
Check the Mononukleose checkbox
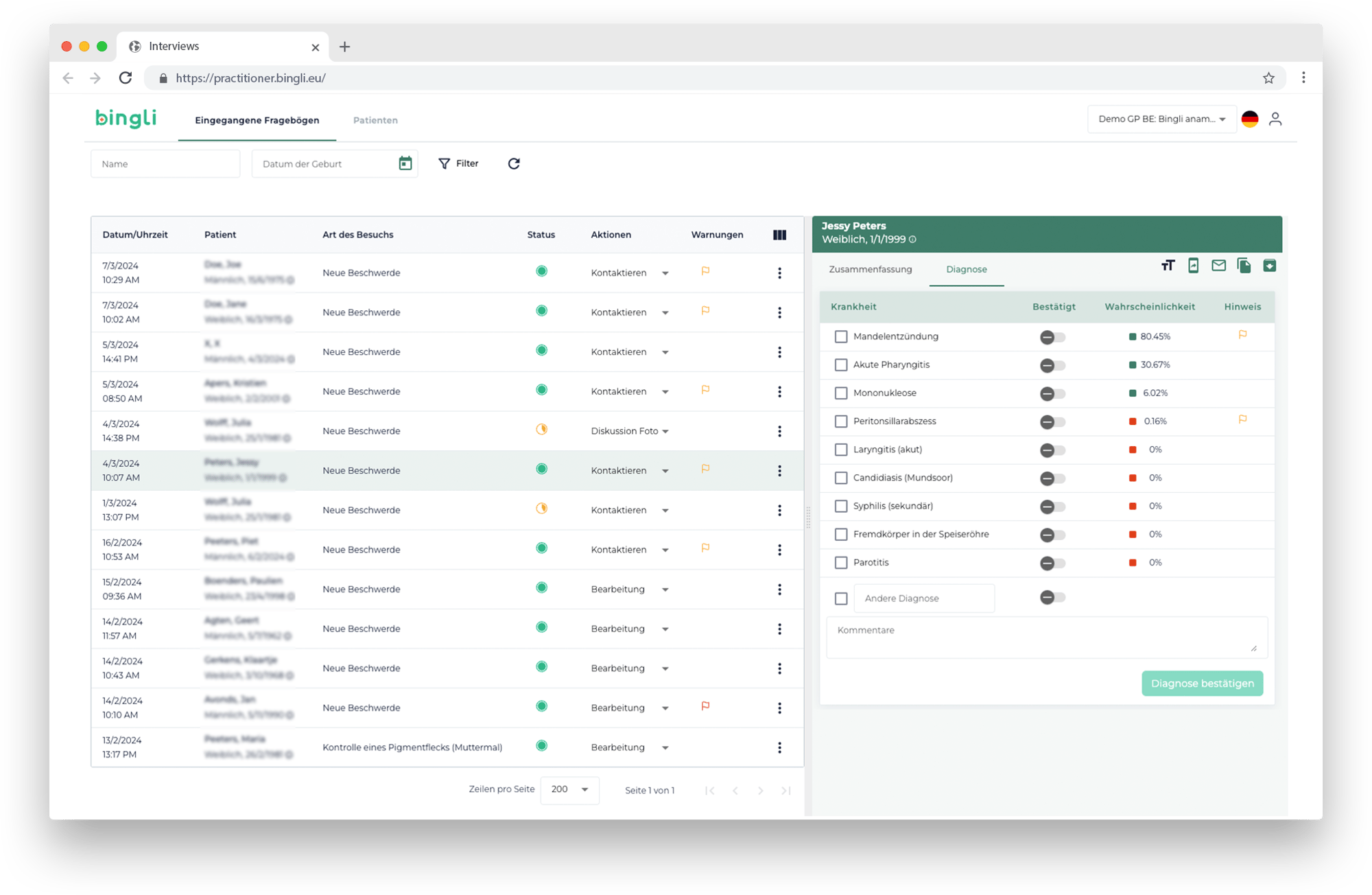tap(840, 393)
